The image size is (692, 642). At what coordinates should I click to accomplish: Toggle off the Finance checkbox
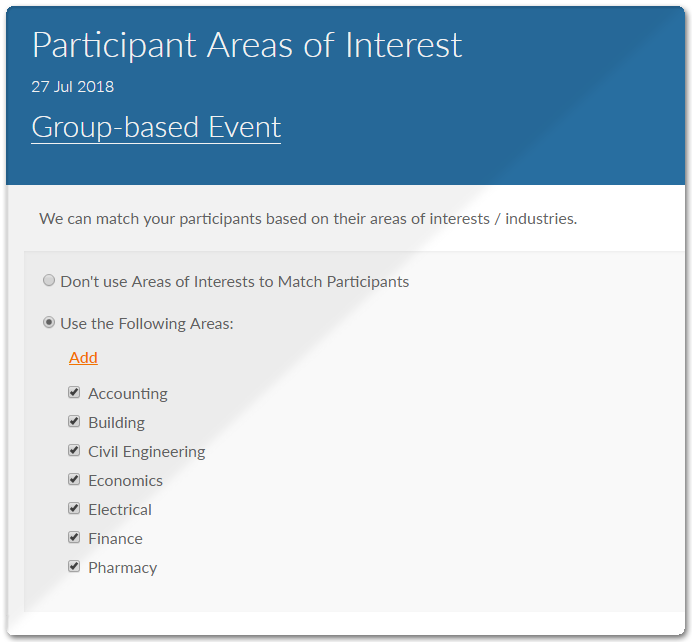[x=74, y=537]
